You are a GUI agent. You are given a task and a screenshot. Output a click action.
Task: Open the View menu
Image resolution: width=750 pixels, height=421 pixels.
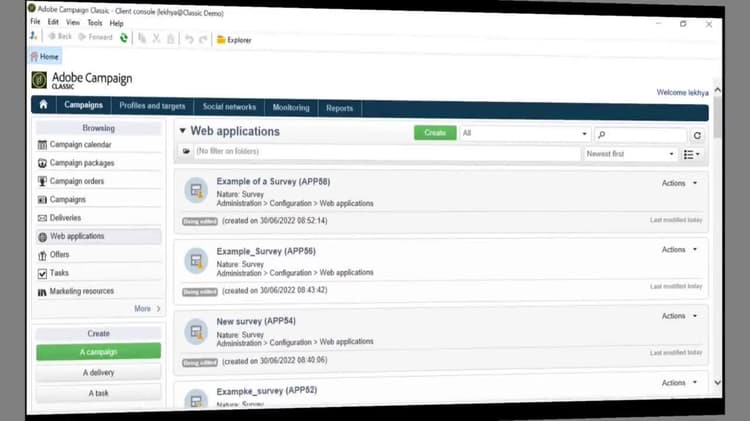[x=73, y=22]
